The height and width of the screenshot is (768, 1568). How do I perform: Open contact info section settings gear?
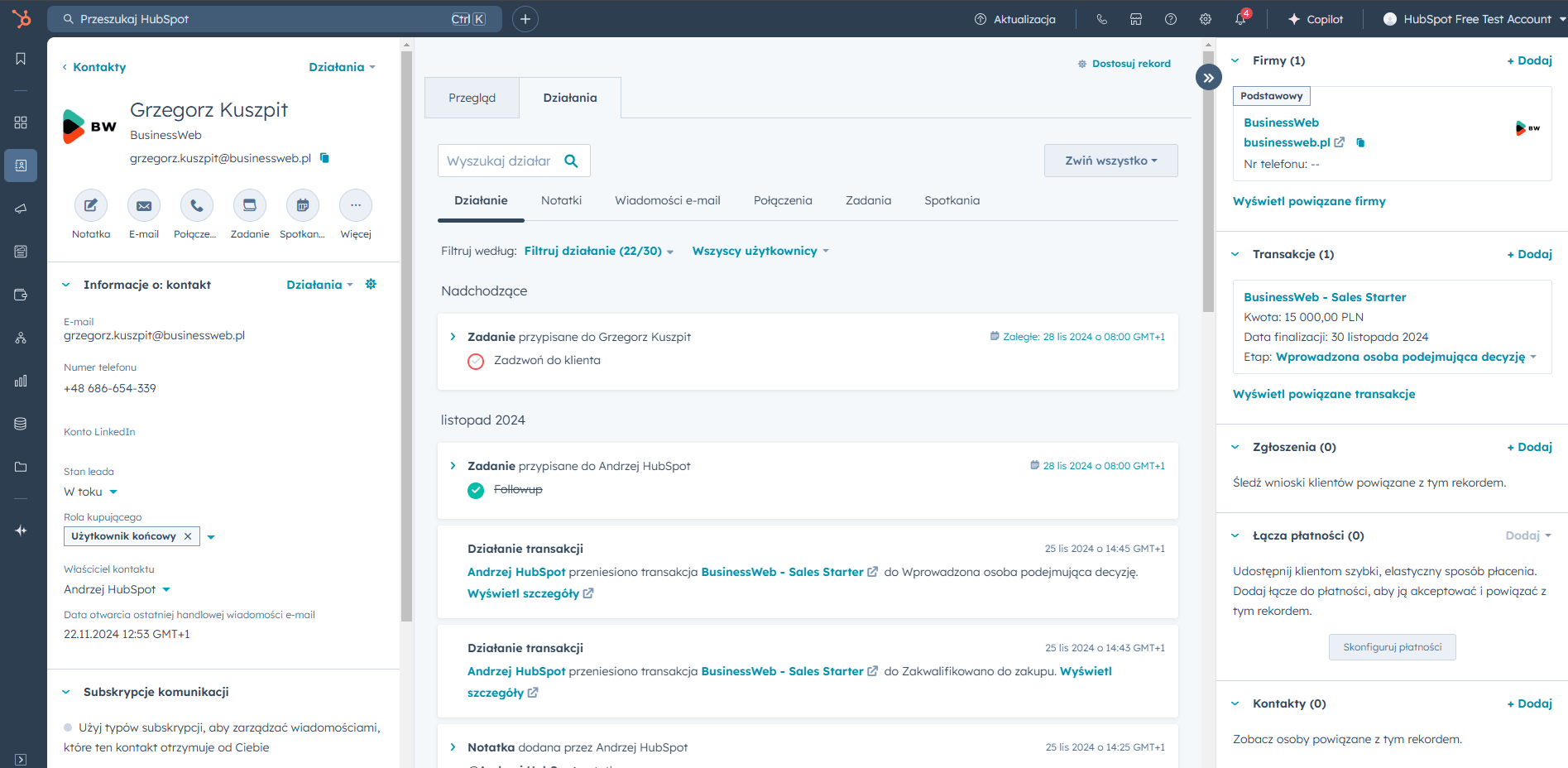371,284
